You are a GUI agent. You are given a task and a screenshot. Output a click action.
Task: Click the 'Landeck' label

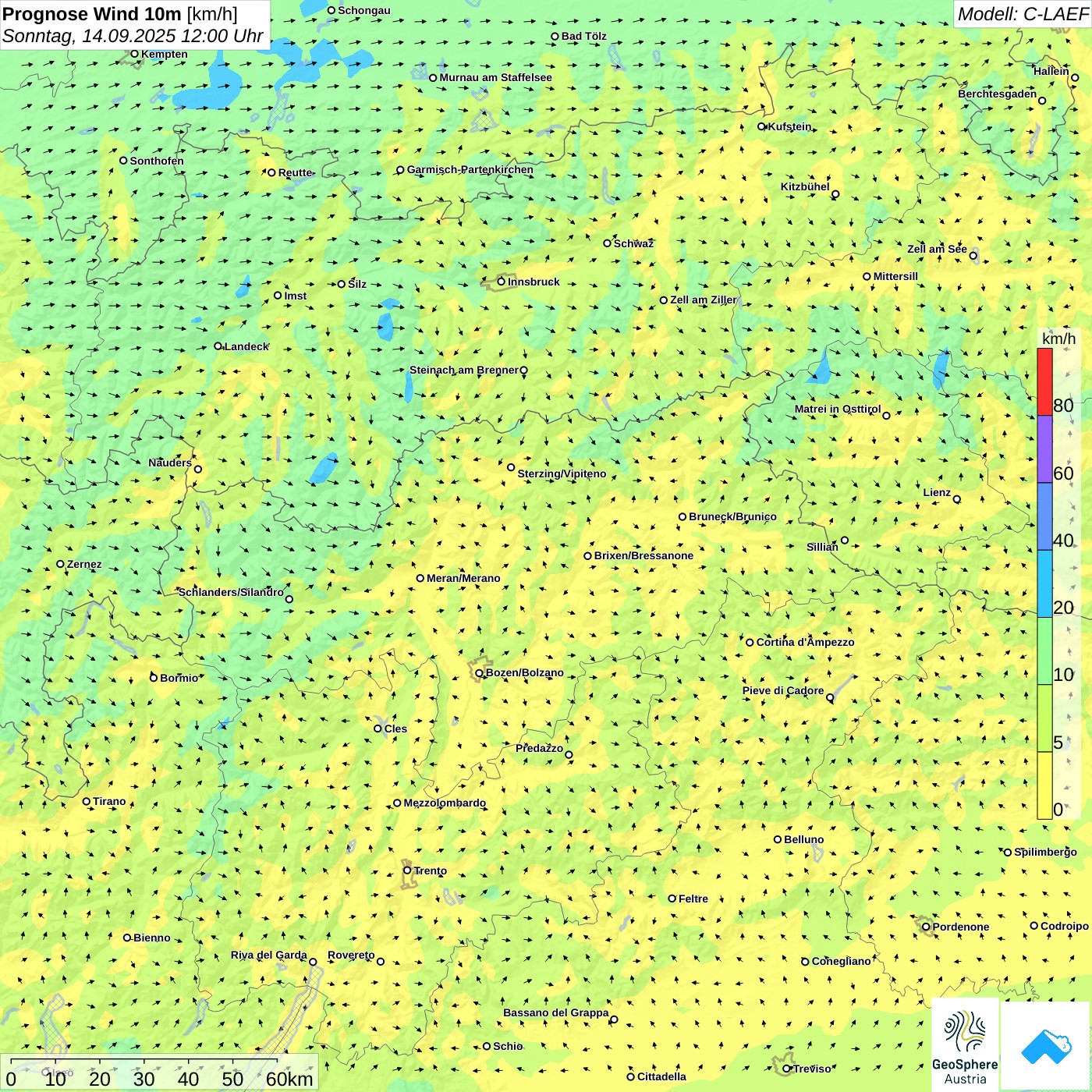pyautogui.click(x=246, y=346)
